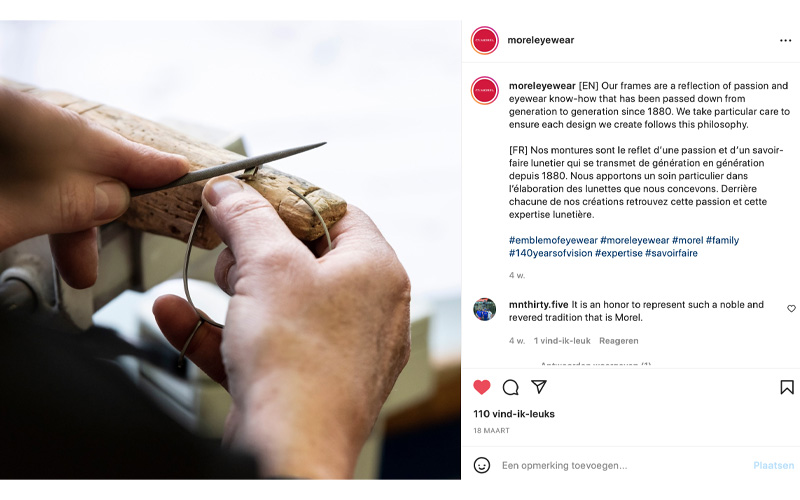Share the post via paper plane icon

coord(539,387)
